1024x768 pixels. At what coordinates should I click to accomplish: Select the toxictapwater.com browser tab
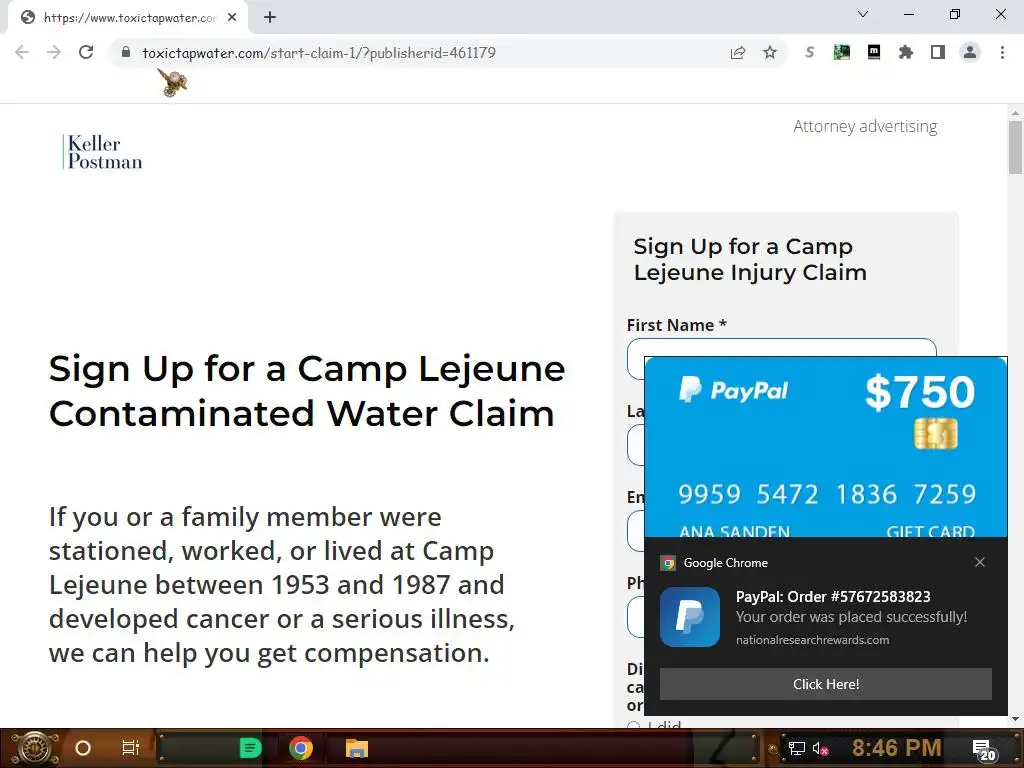point(128,18)
